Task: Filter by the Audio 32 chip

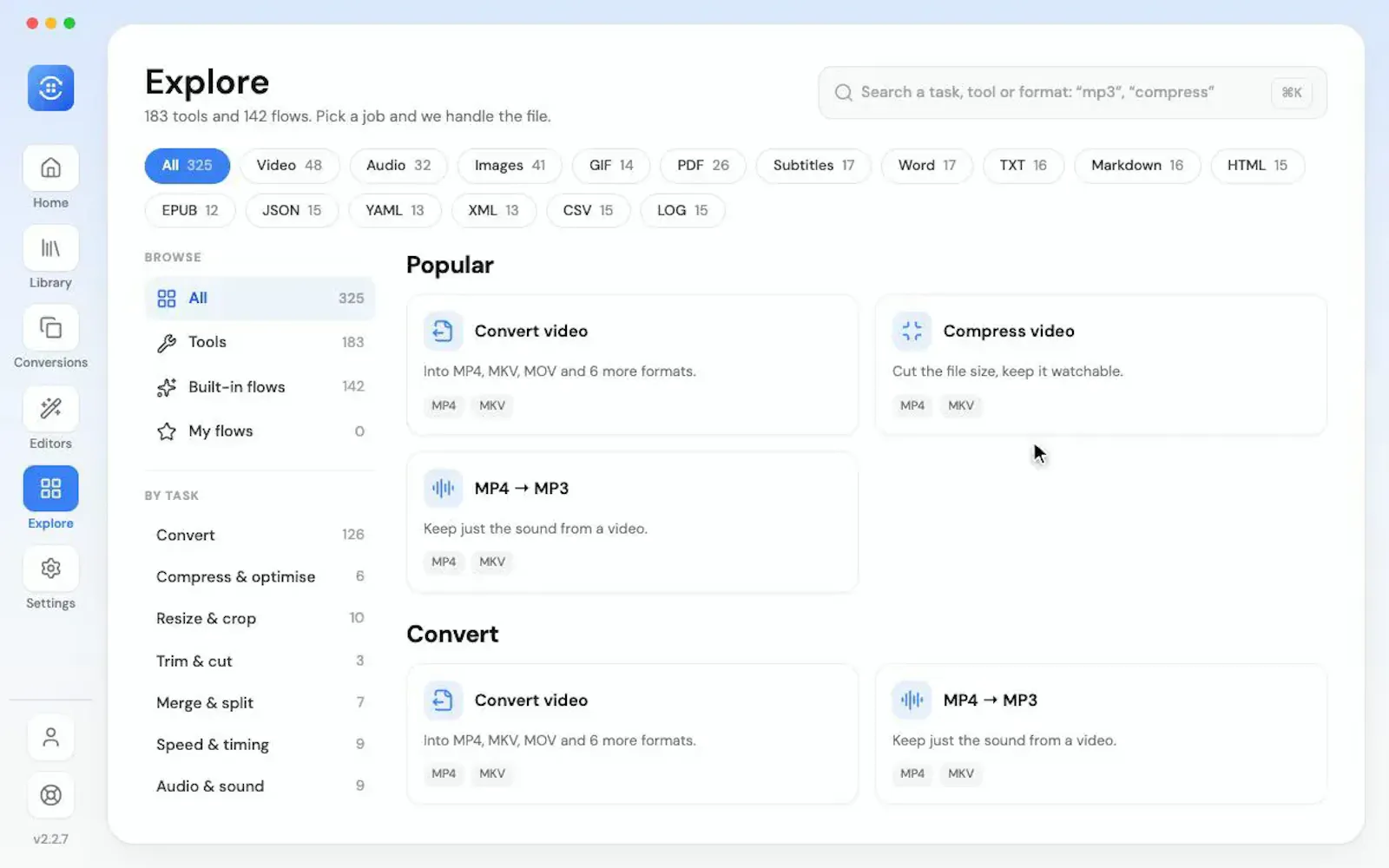Action: tap(398, 166)
